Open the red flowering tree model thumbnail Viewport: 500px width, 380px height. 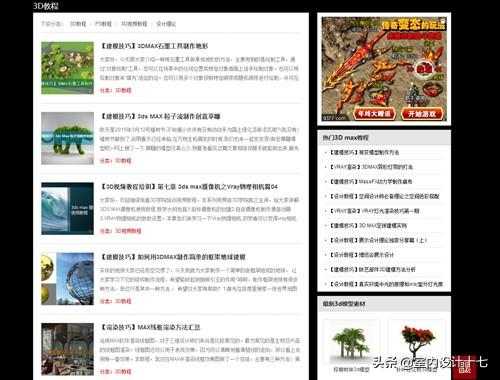417,343
